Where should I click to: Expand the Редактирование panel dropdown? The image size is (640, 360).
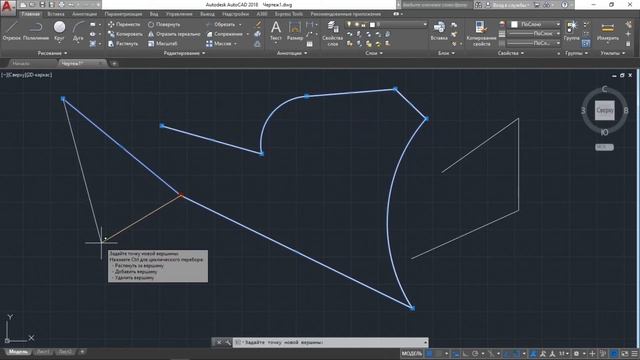pyautogui.click(x=184, y=53)
